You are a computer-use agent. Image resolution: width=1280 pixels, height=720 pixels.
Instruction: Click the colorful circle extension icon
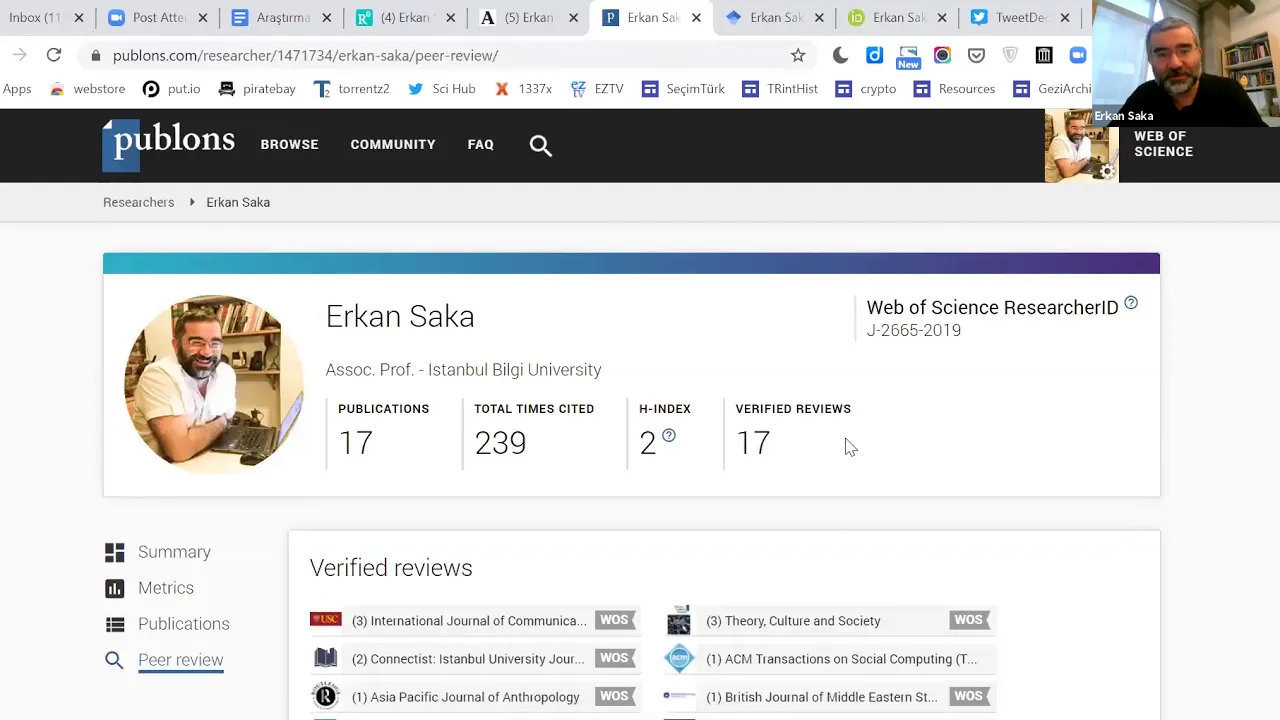point(942,55)
